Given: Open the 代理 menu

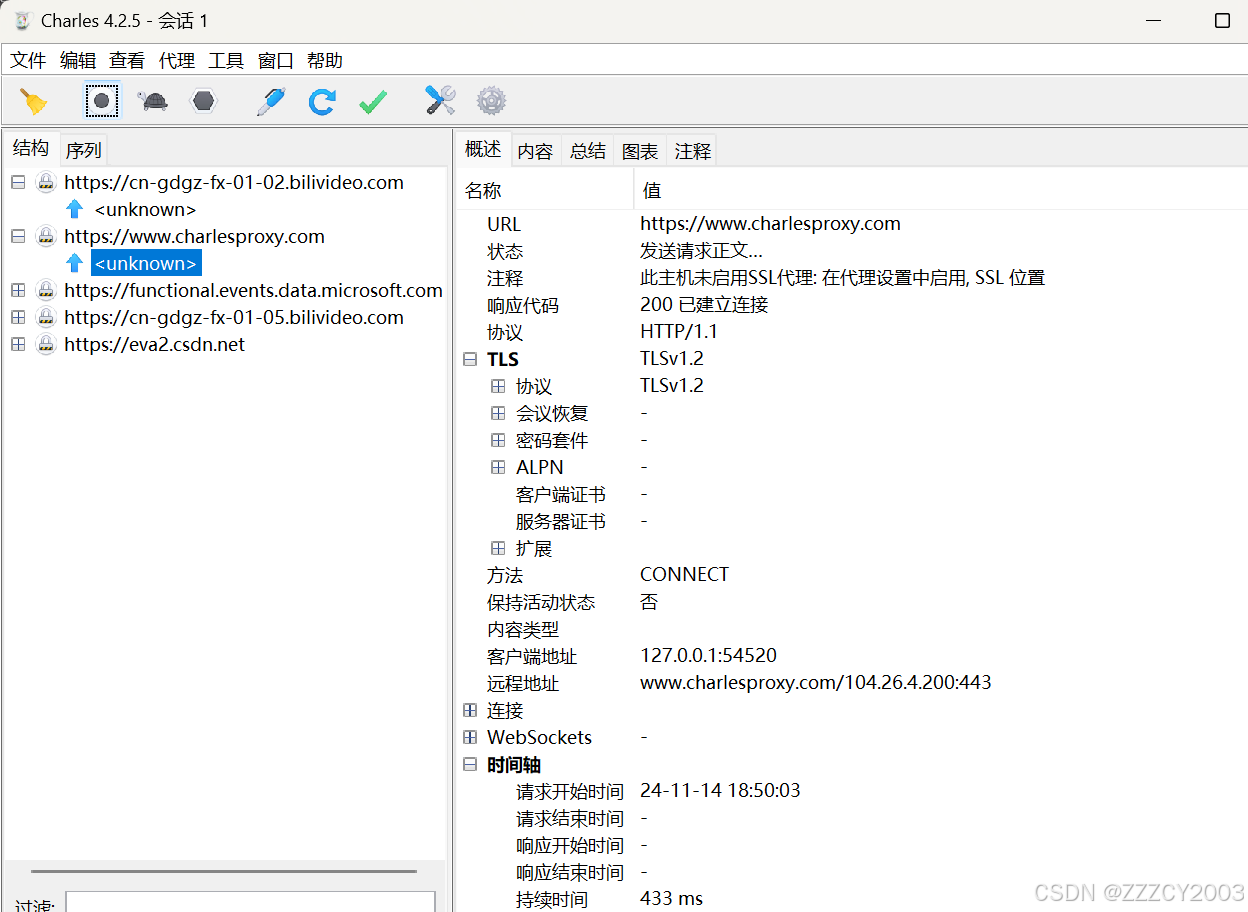Looking at the screenshot, I should tap(176, 61).
